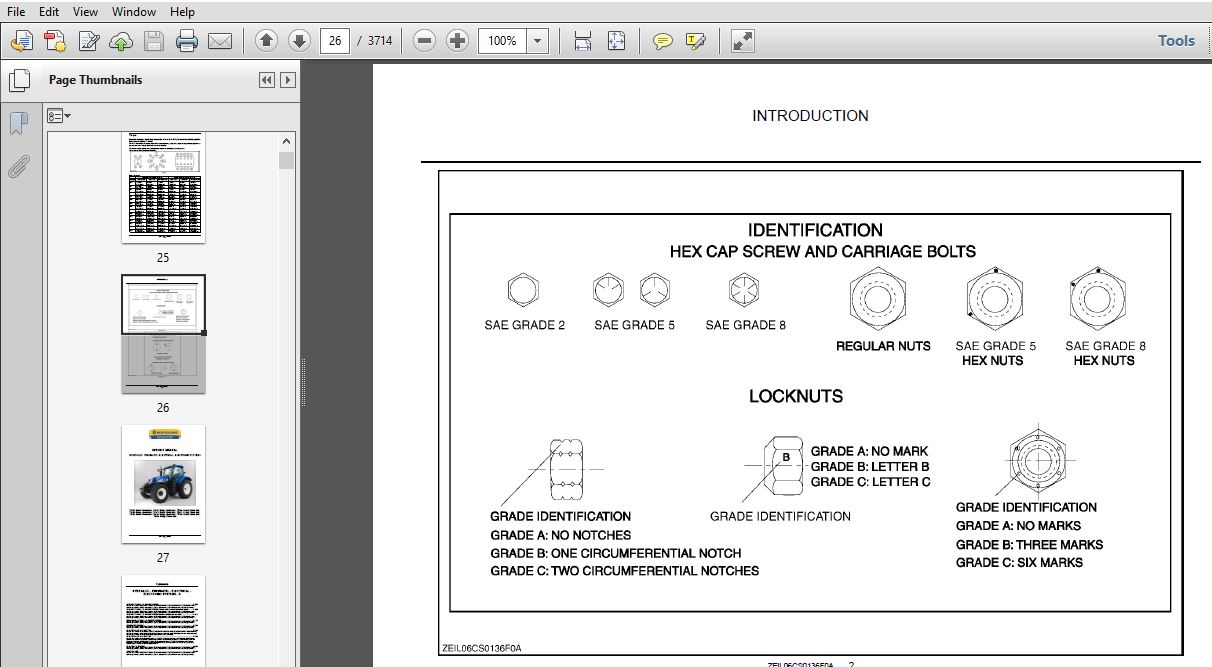The image size is (1212, 667).
Task: Select page 27 thumbnail with tractor
Action: 163,484
